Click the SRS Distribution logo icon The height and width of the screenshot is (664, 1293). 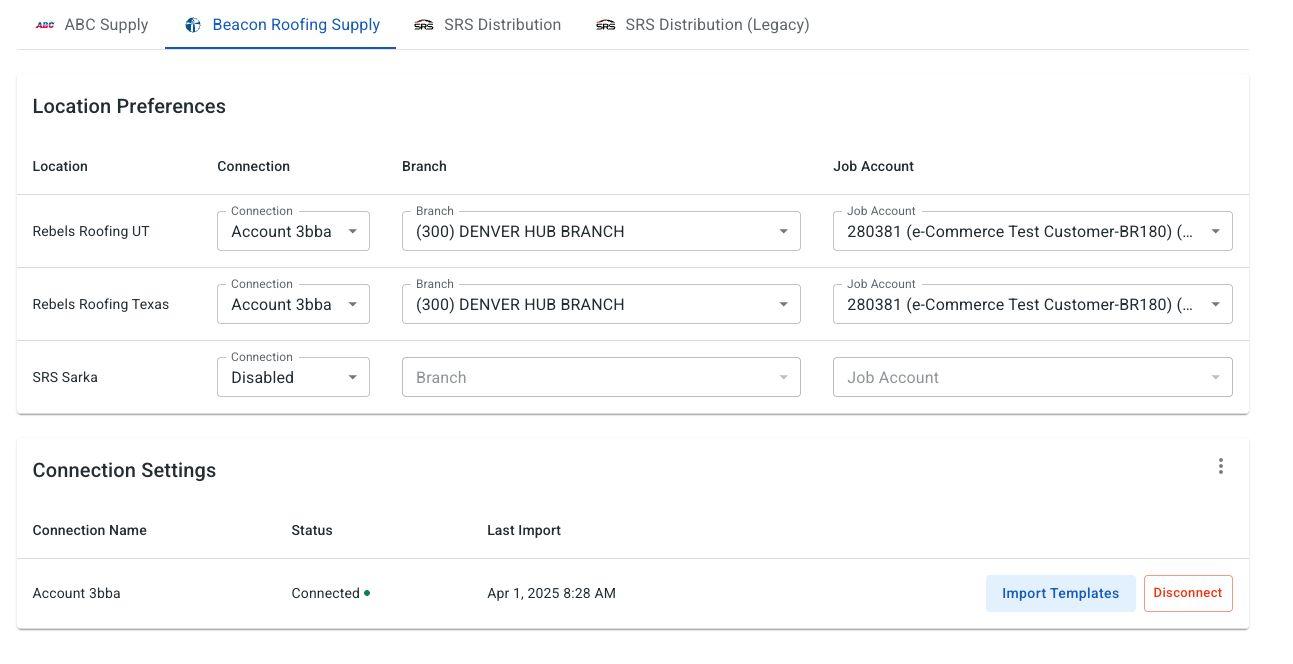(x=424, y=25)
